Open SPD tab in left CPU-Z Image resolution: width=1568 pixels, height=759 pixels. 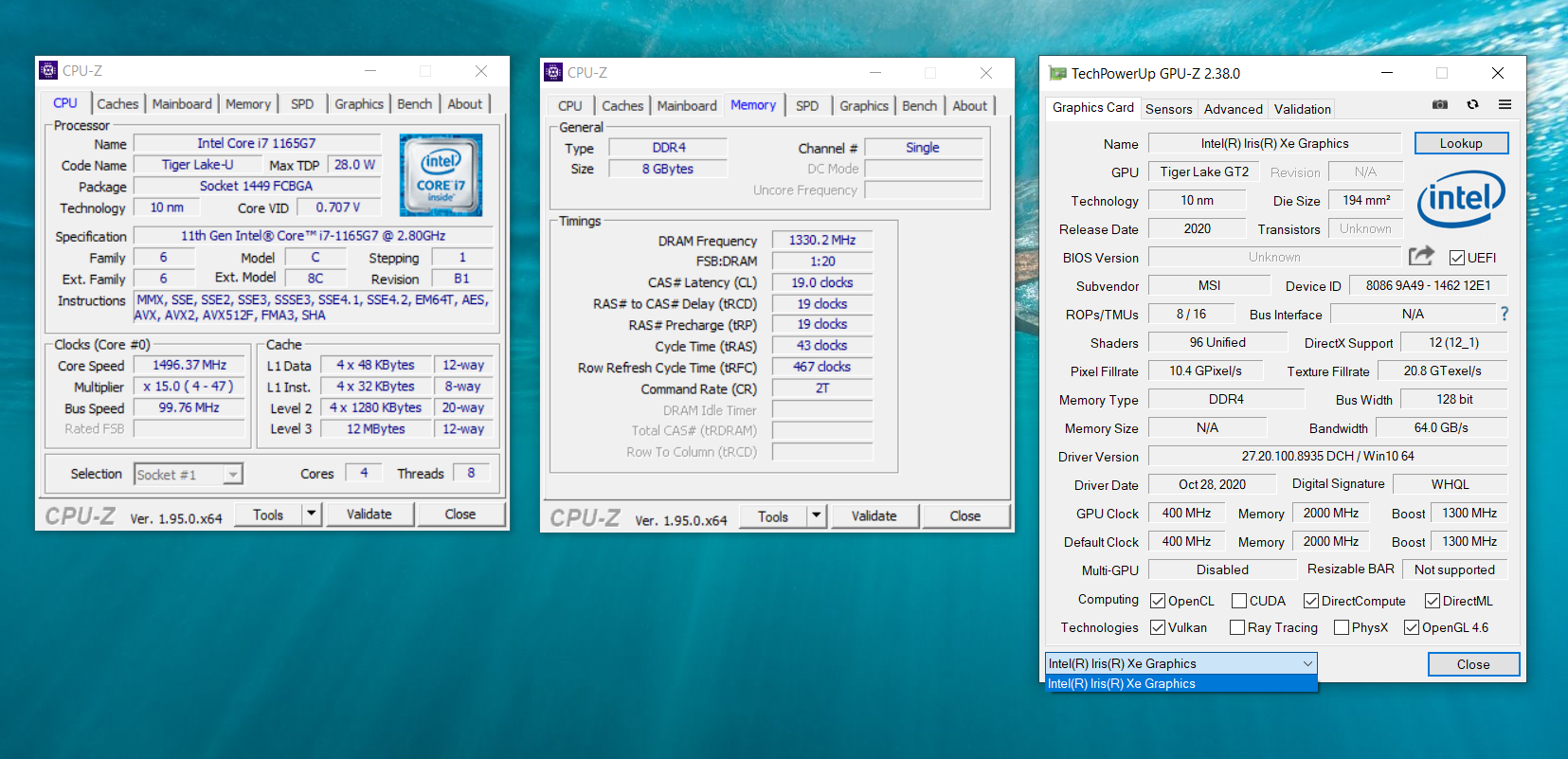(x=302, y=104)
